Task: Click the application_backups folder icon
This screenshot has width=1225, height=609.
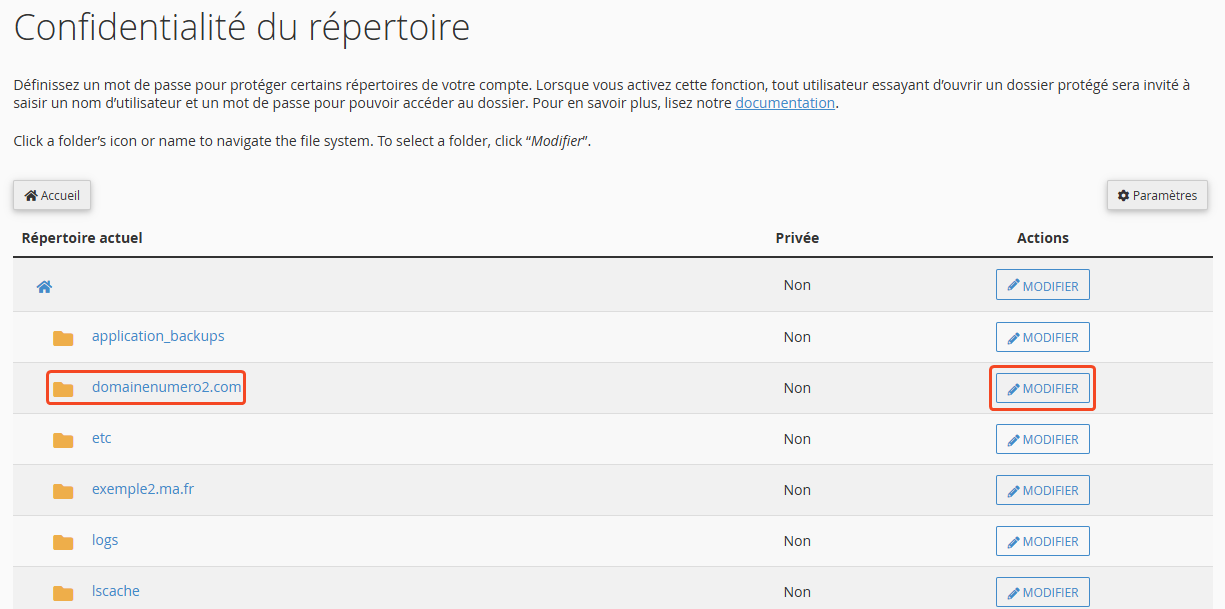Action: tap(63, 337)
